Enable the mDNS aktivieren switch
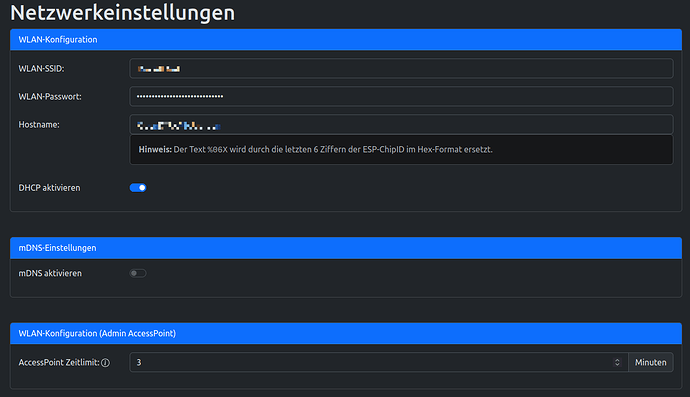690x397 pixels. pos(138,273)
